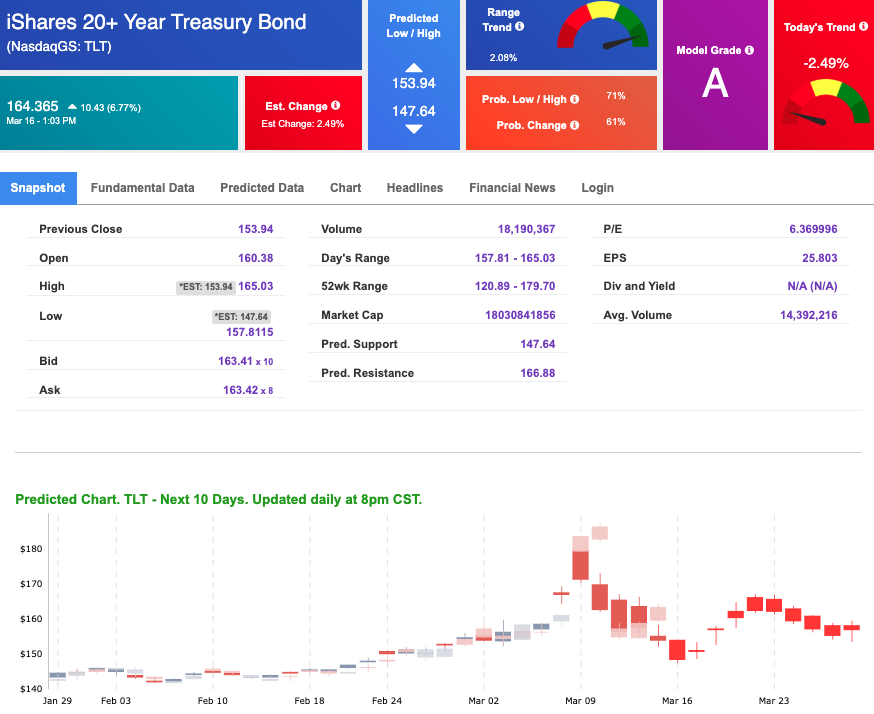Click the Predicted Chart TLT heading

218,499
